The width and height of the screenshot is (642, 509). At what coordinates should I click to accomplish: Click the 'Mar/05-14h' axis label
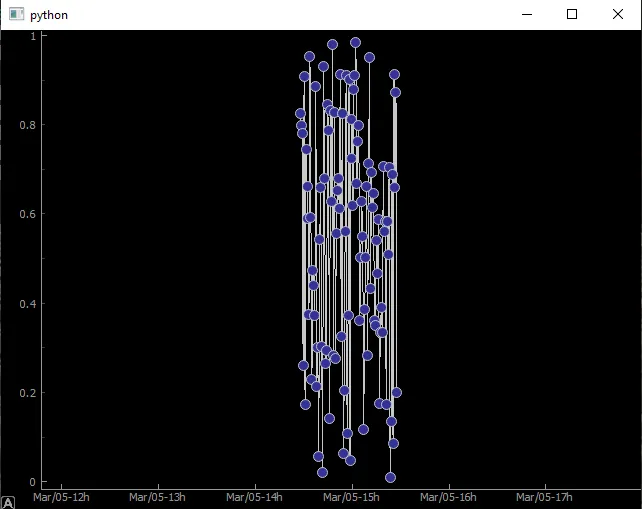coord(254,497)
